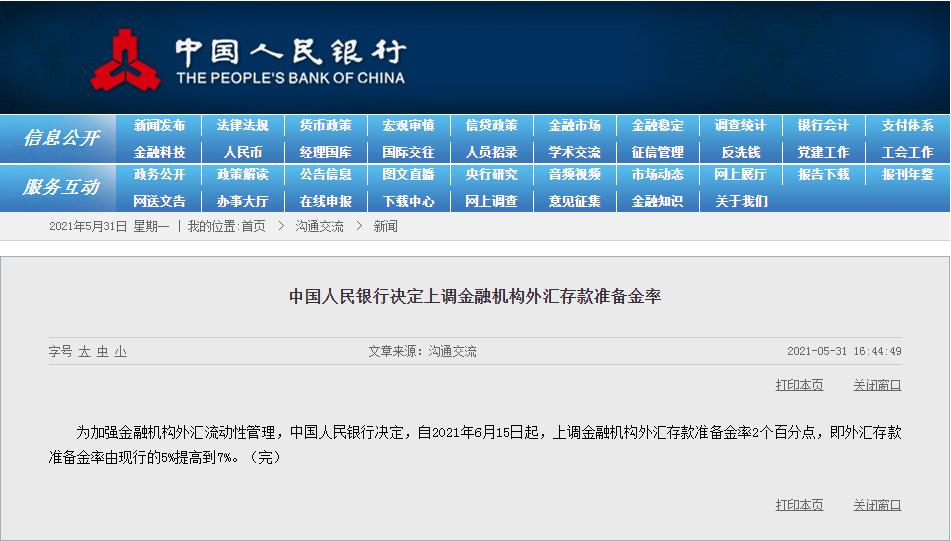Go to 金融稳定 section

click(x=658, y=126)
